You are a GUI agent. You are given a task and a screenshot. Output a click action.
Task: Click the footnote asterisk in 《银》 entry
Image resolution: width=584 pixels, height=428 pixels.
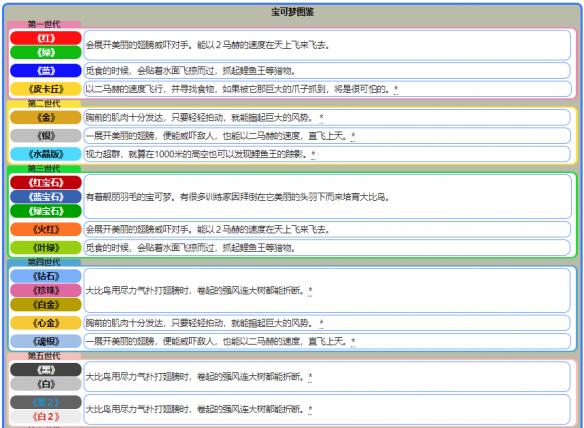click(x=353, y=136)
